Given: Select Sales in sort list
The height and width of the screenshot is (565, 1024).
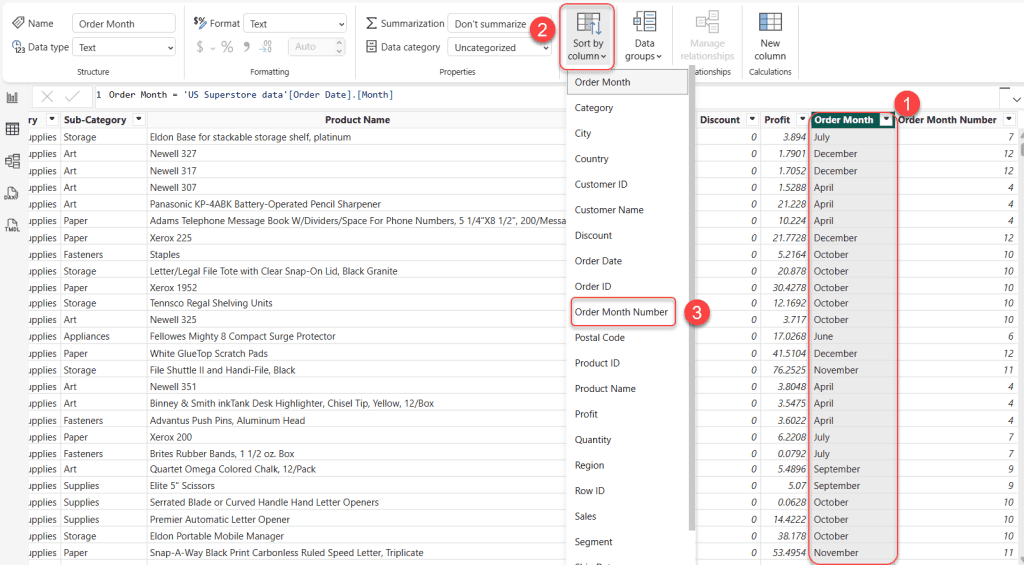Looking at the screenshot, I should (627, 516).
